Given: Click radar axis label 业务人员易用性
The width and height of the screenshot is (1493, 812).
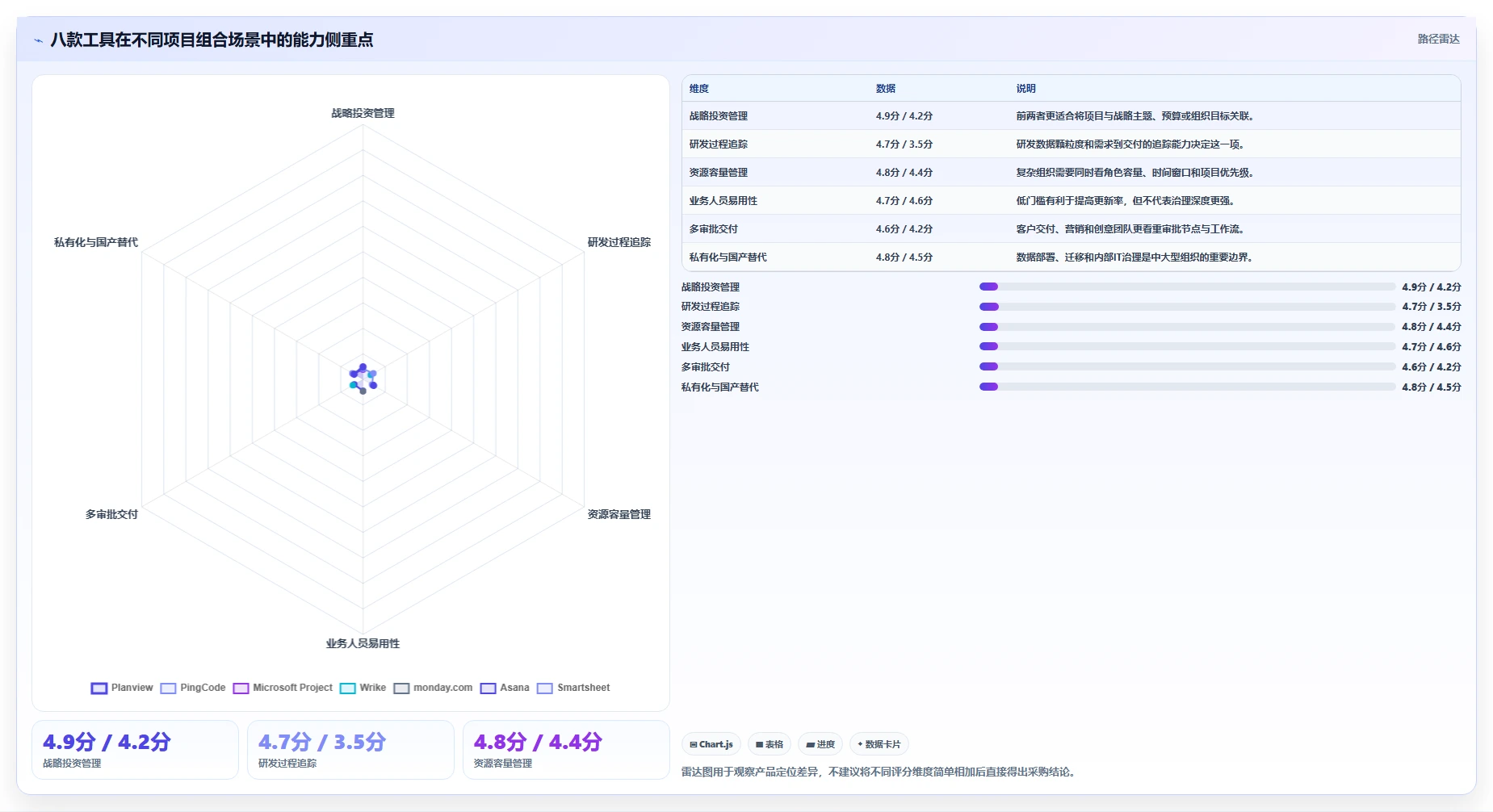Looking at the screenshot, I should point(363,643).
